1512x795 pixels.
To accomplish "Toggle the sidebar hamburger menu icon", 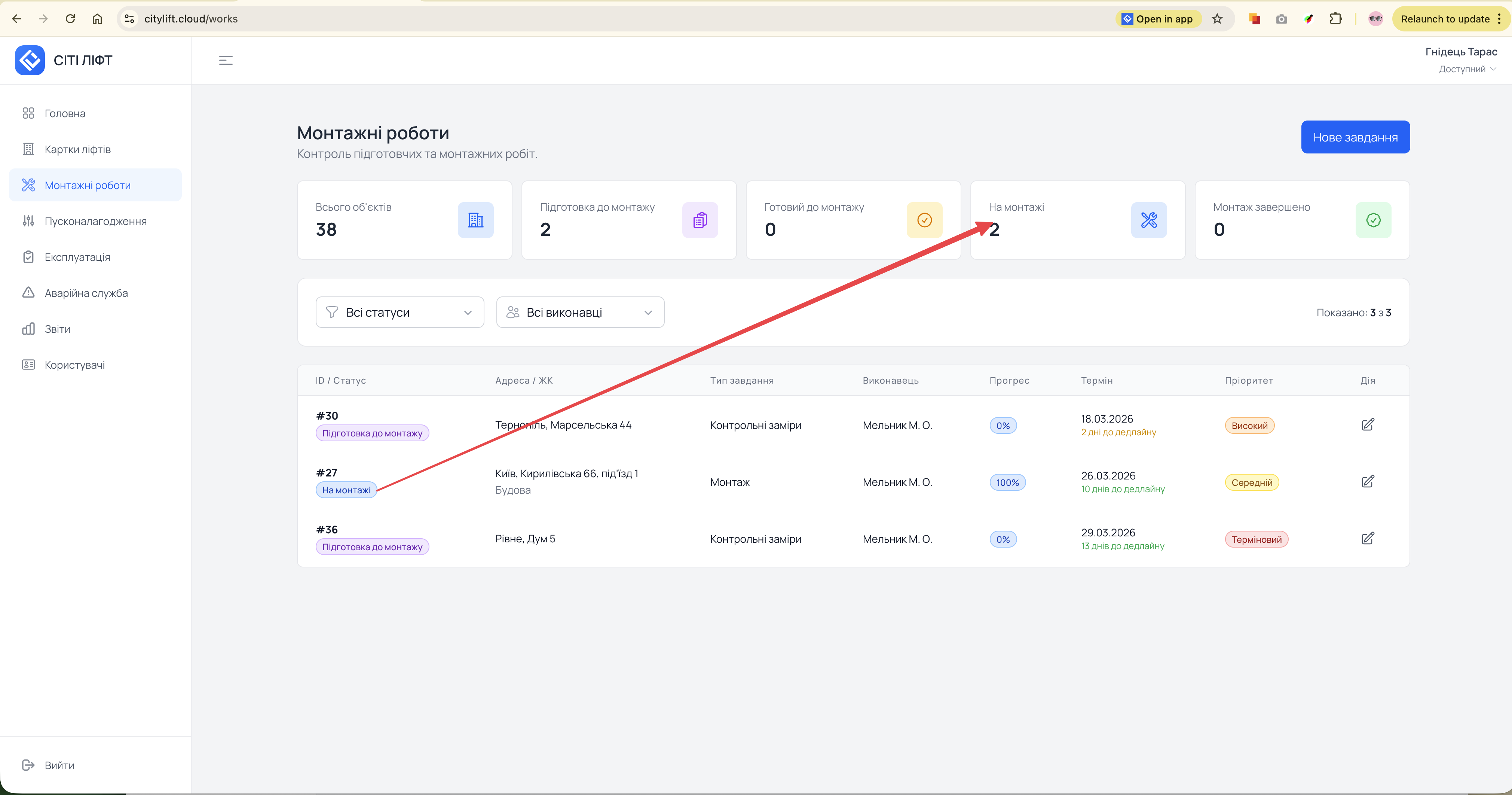I will tap(226, 60).
